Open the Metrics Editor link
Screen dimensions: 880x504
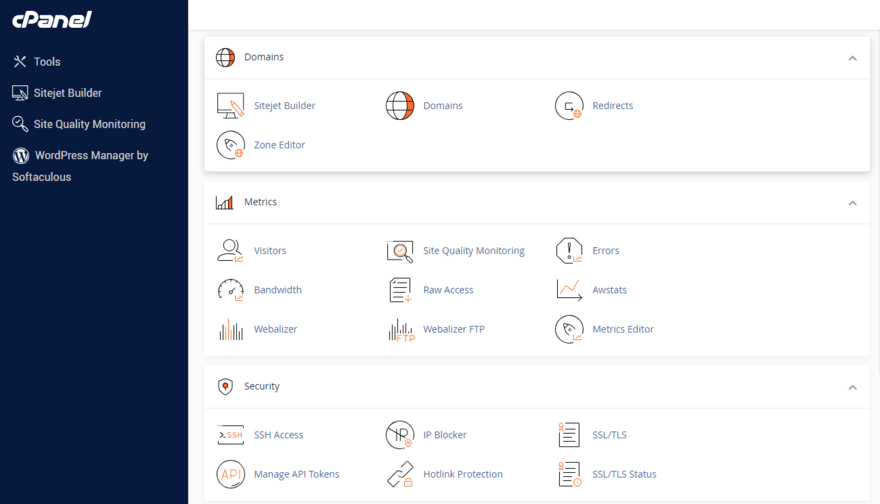click(x=623, y=329)
